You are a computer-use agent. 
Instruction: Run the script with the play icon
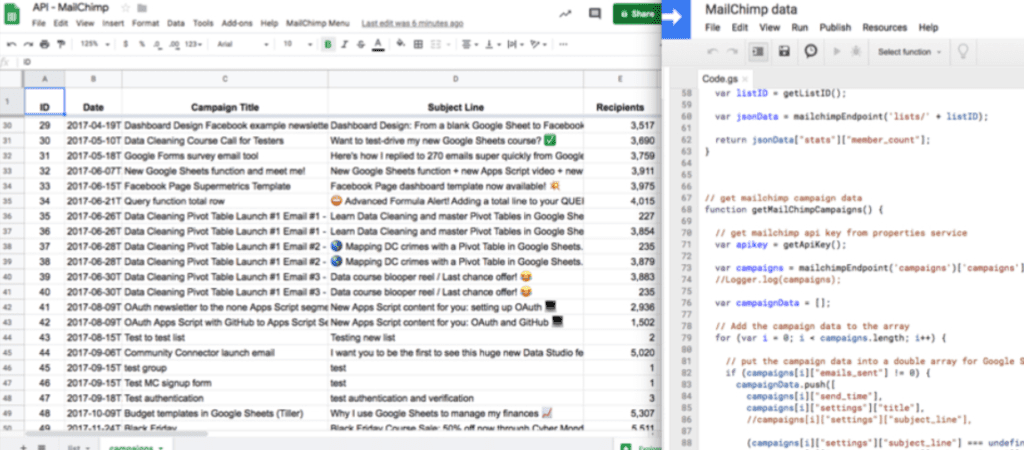[837, 51]
